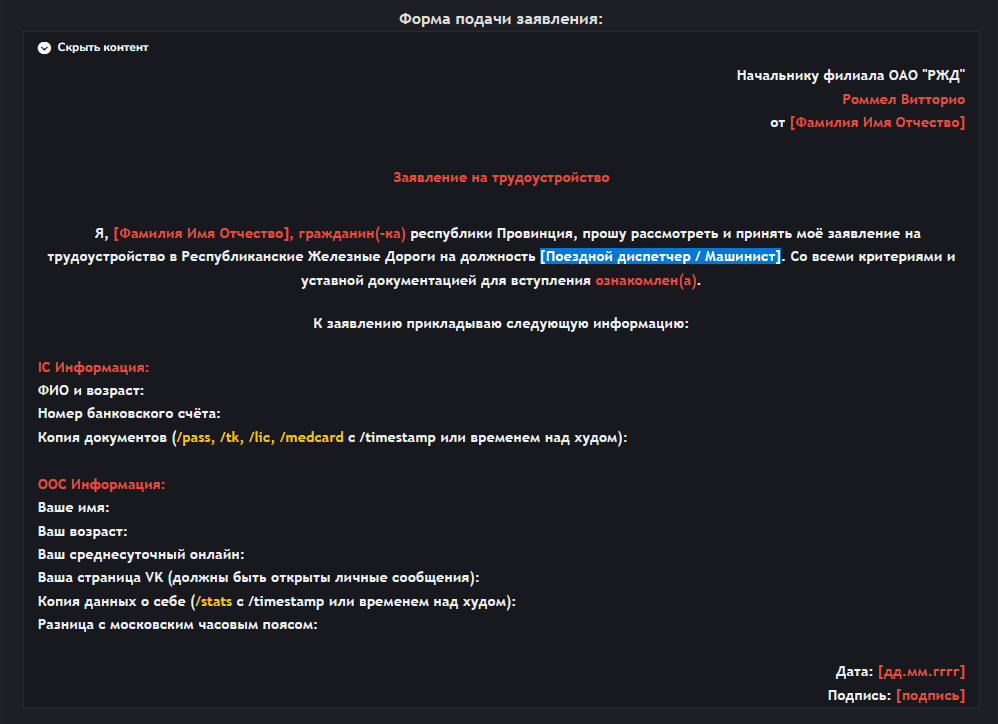
Task: Click 'К заявлению прикладываю следующую информацию:'
Action: 500,324
